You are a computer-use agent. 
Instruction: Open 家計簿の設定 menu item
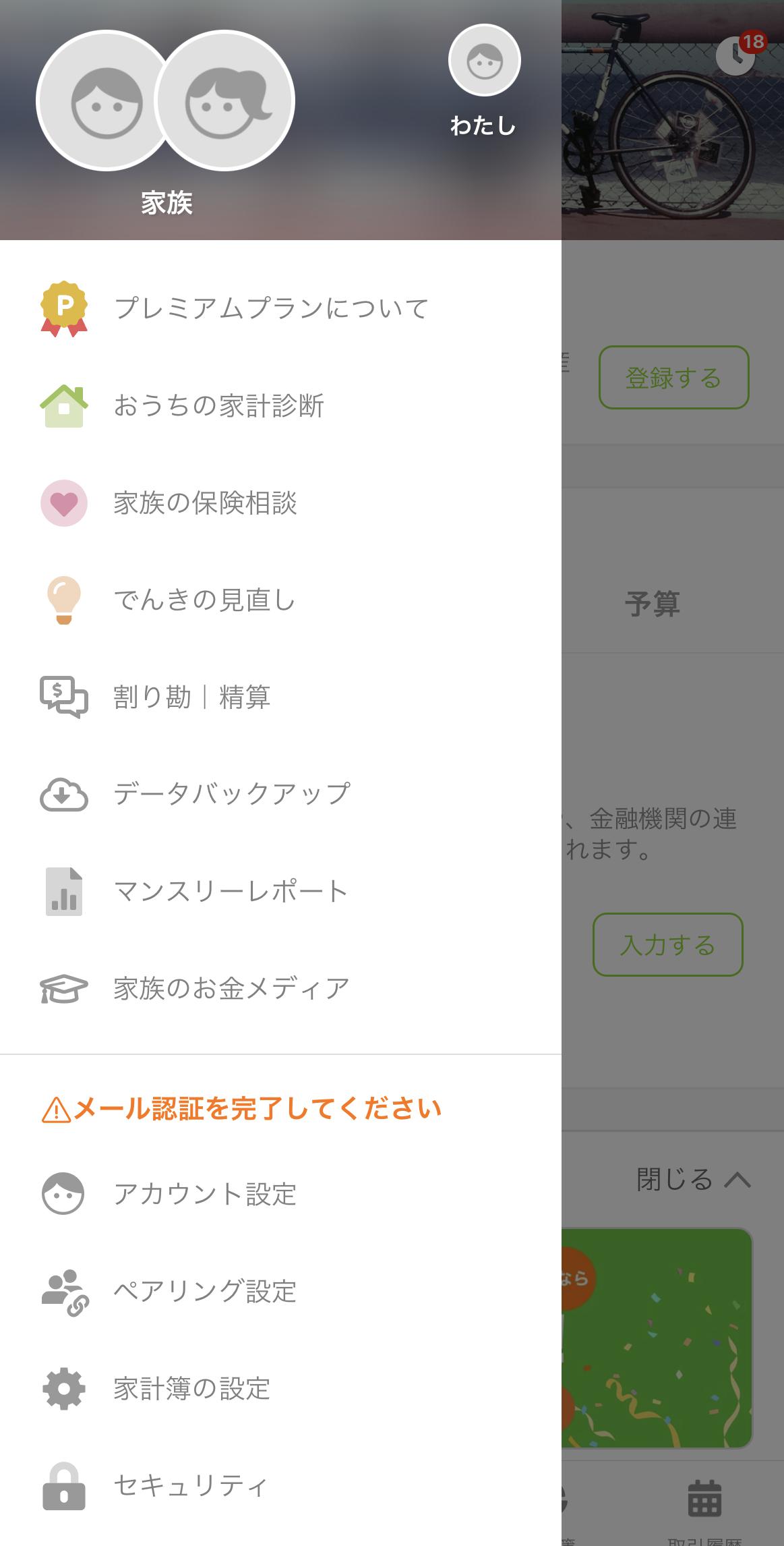192,1389
